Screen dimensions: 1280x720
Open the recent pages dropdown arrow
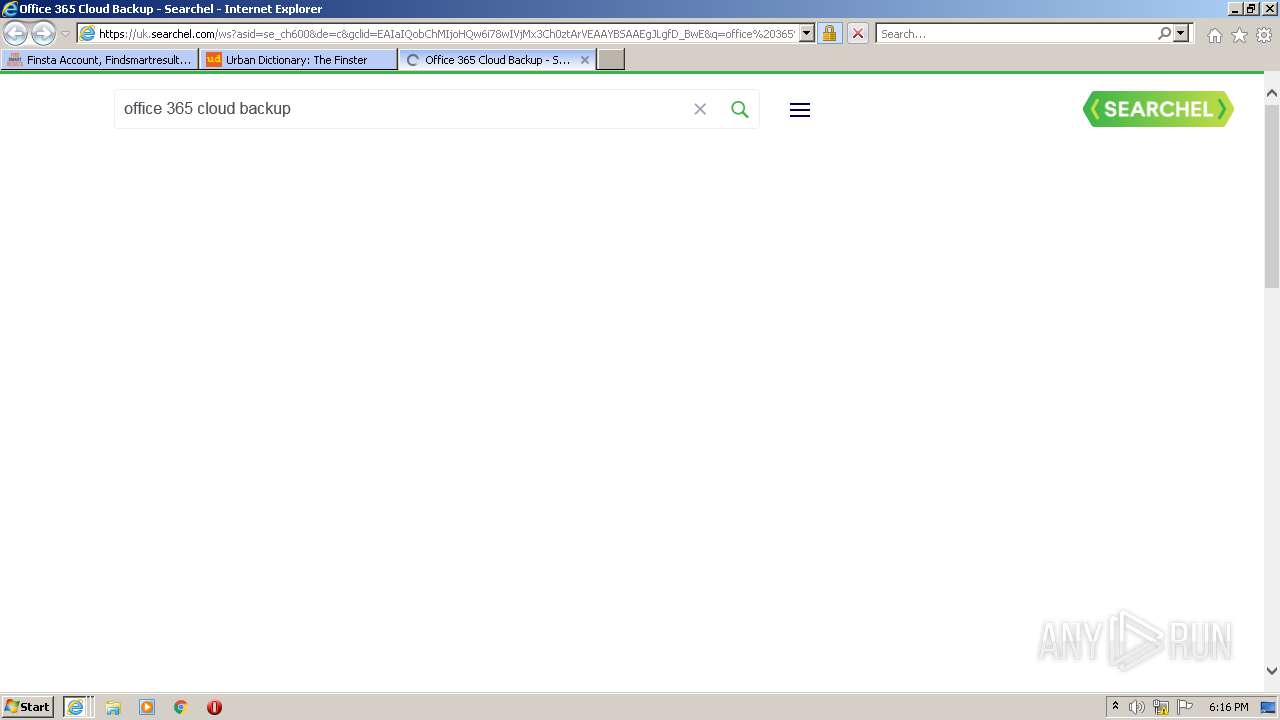coord(65,34)
